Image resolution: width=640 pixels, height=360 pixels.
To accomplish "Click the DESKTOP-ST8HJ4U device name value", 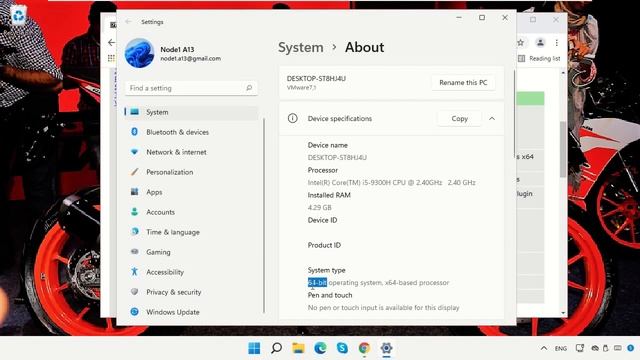I will point(337,158).
